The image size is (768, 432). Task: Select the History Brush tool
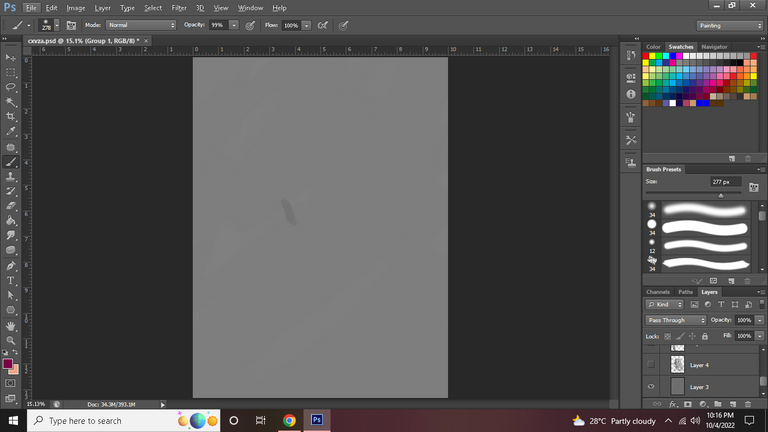(10, 191)
